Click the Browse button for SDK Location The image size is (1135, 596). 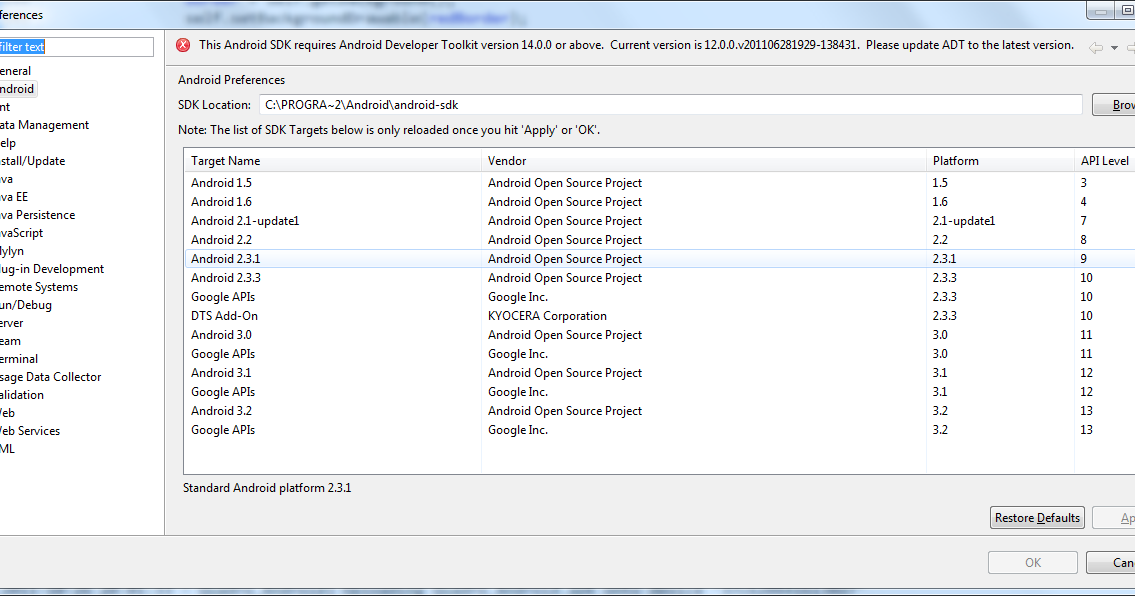(1115, 105)
